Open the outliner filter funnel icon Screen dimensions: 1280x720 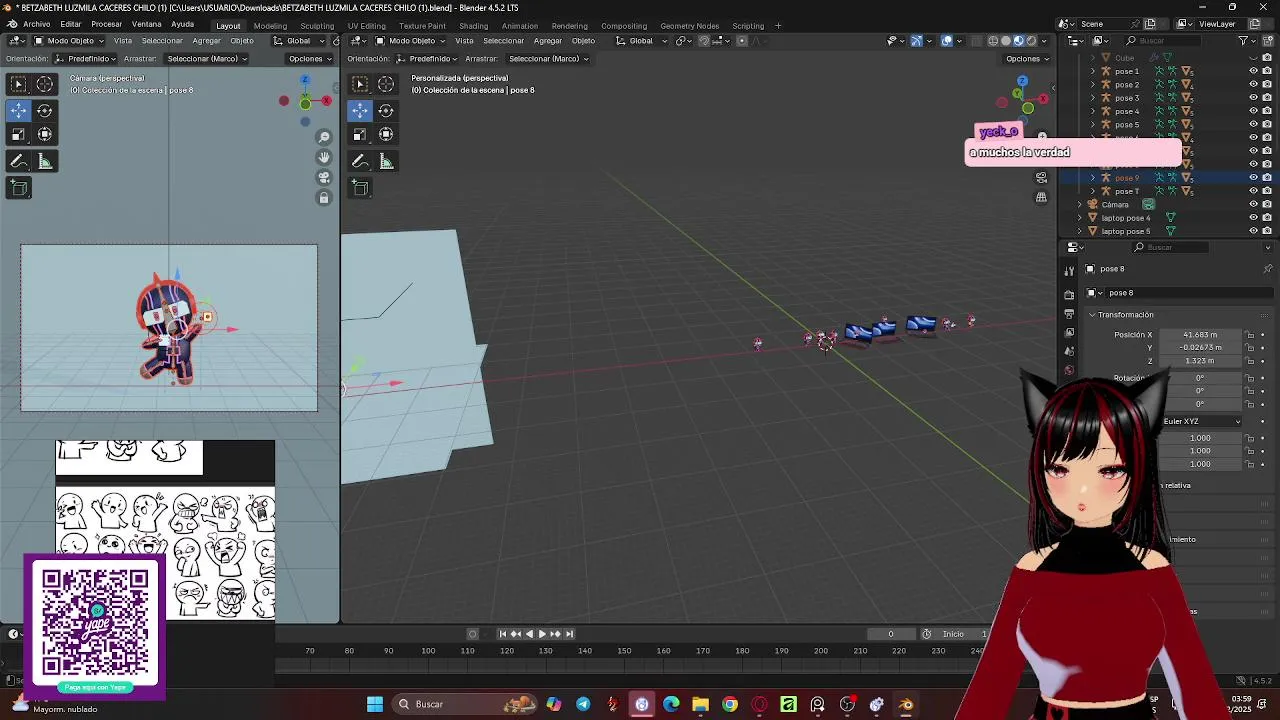(x=1244, y=41)
